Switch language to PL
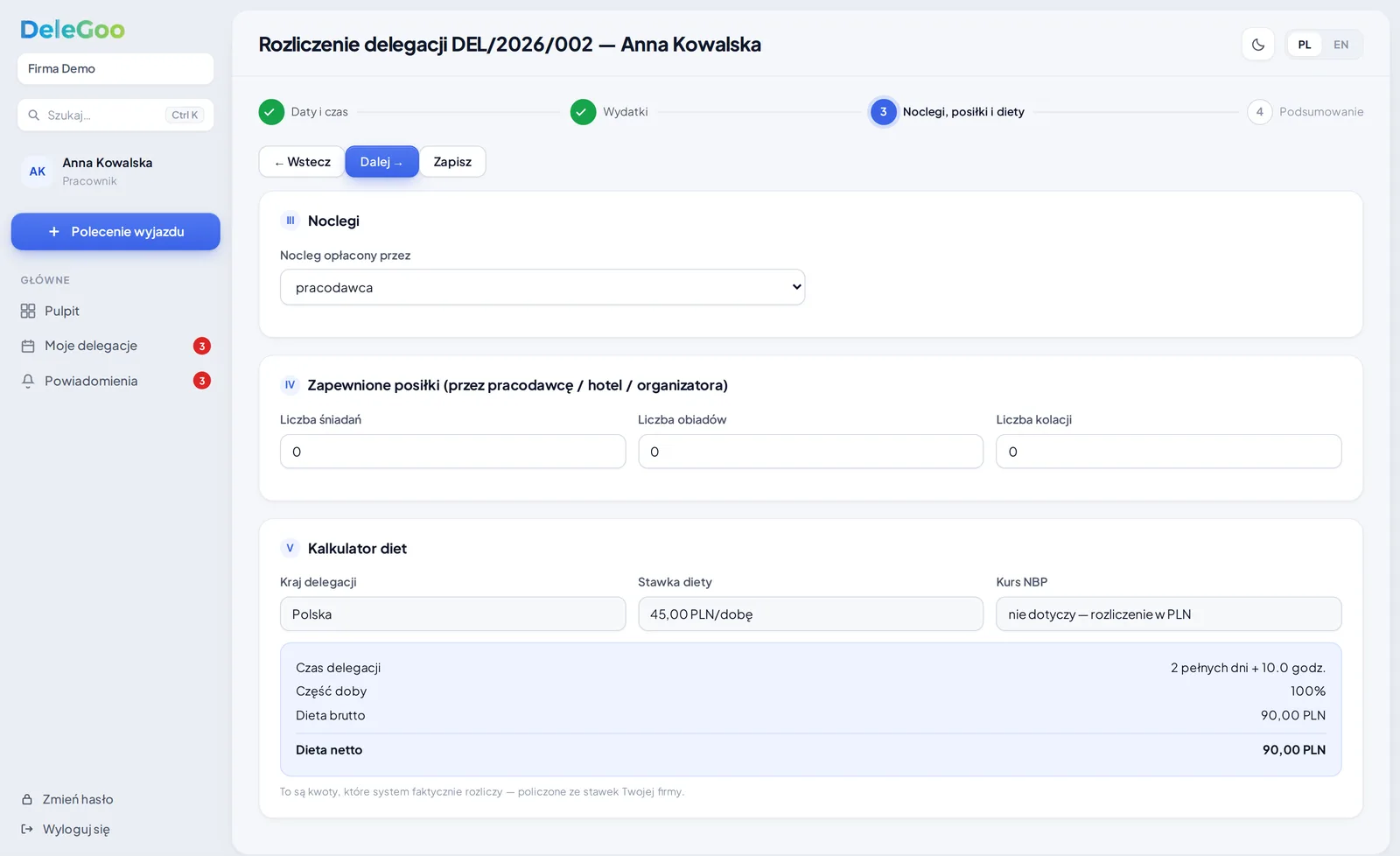The height and width of the screenshot is (856, 1400). [x=1305, y=45]
